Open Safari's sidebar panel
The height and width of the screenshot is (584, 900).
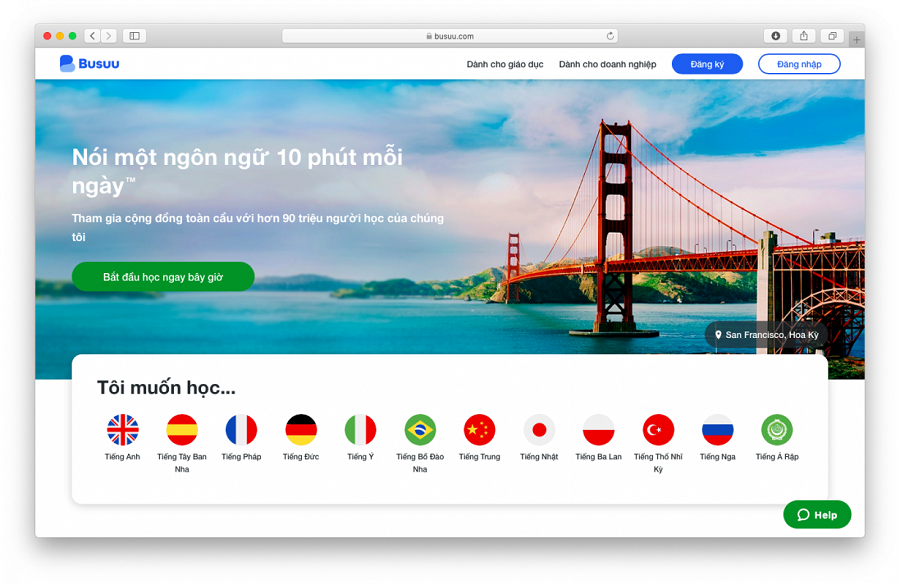pyautogui.click(x=134, y=36)
